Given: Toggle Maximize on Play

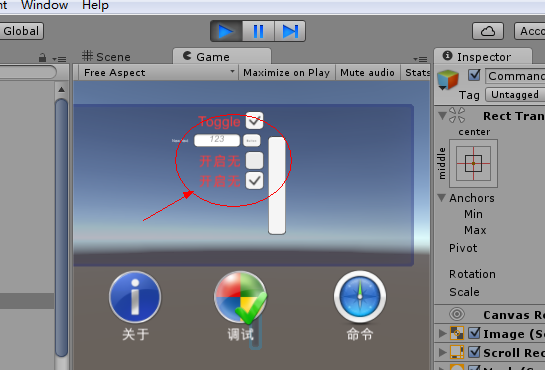Looking at the screenshot, I should coord(286,73).
